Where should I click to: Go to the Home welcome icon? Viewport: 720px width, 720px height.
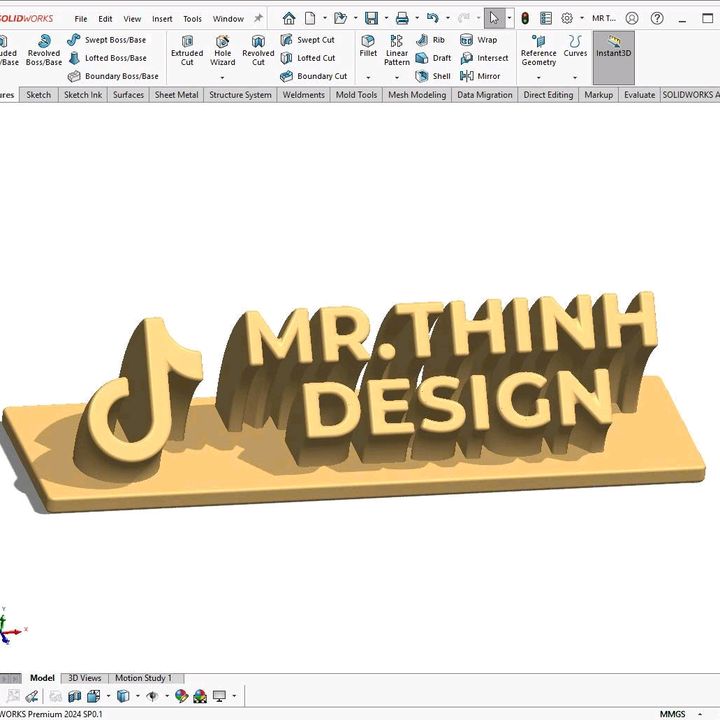point(289,18)
